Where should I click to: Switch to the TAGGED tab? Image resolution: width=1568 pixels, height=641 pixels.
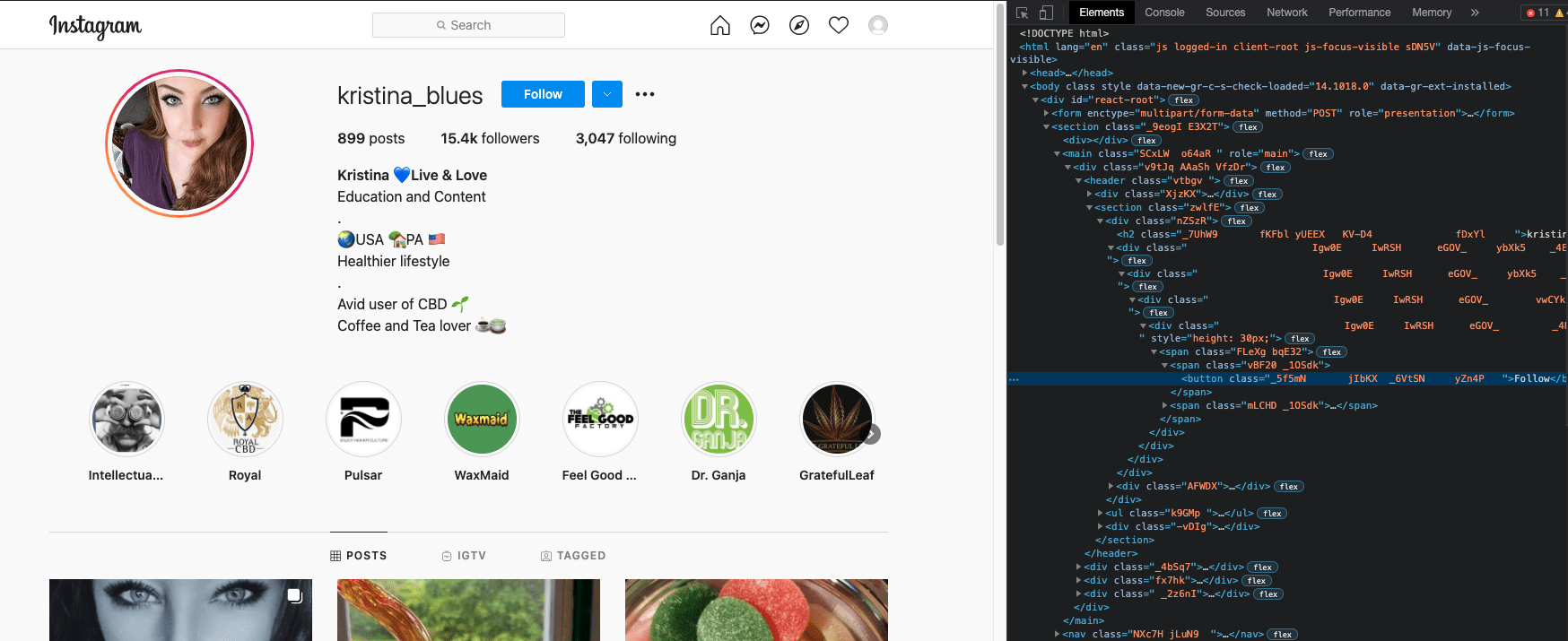pyautogui.click(x=572, y=556)
